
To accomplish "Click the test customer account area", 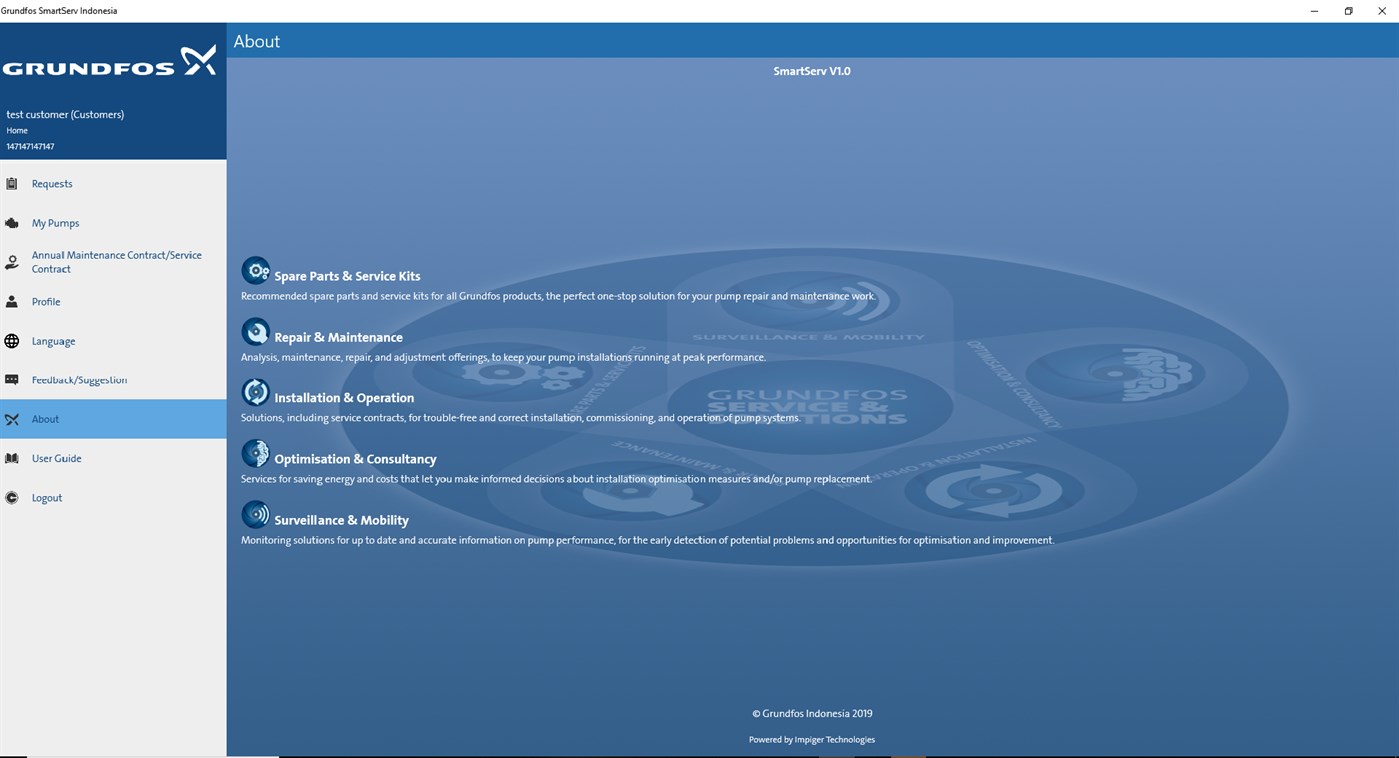I will point(64,114).
